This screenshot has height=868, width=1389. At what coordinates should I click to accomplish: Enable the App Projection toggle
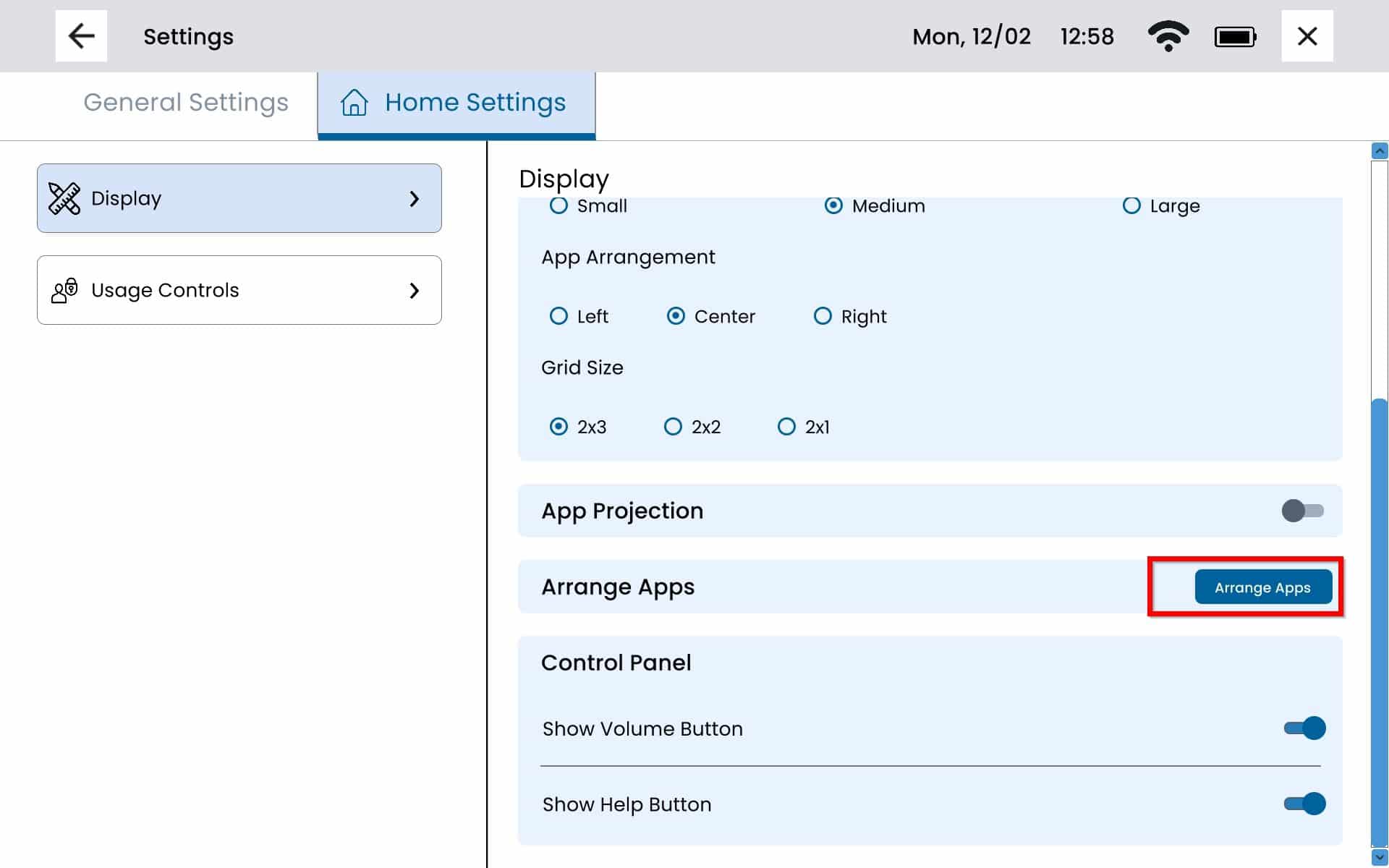point(1302,511)
